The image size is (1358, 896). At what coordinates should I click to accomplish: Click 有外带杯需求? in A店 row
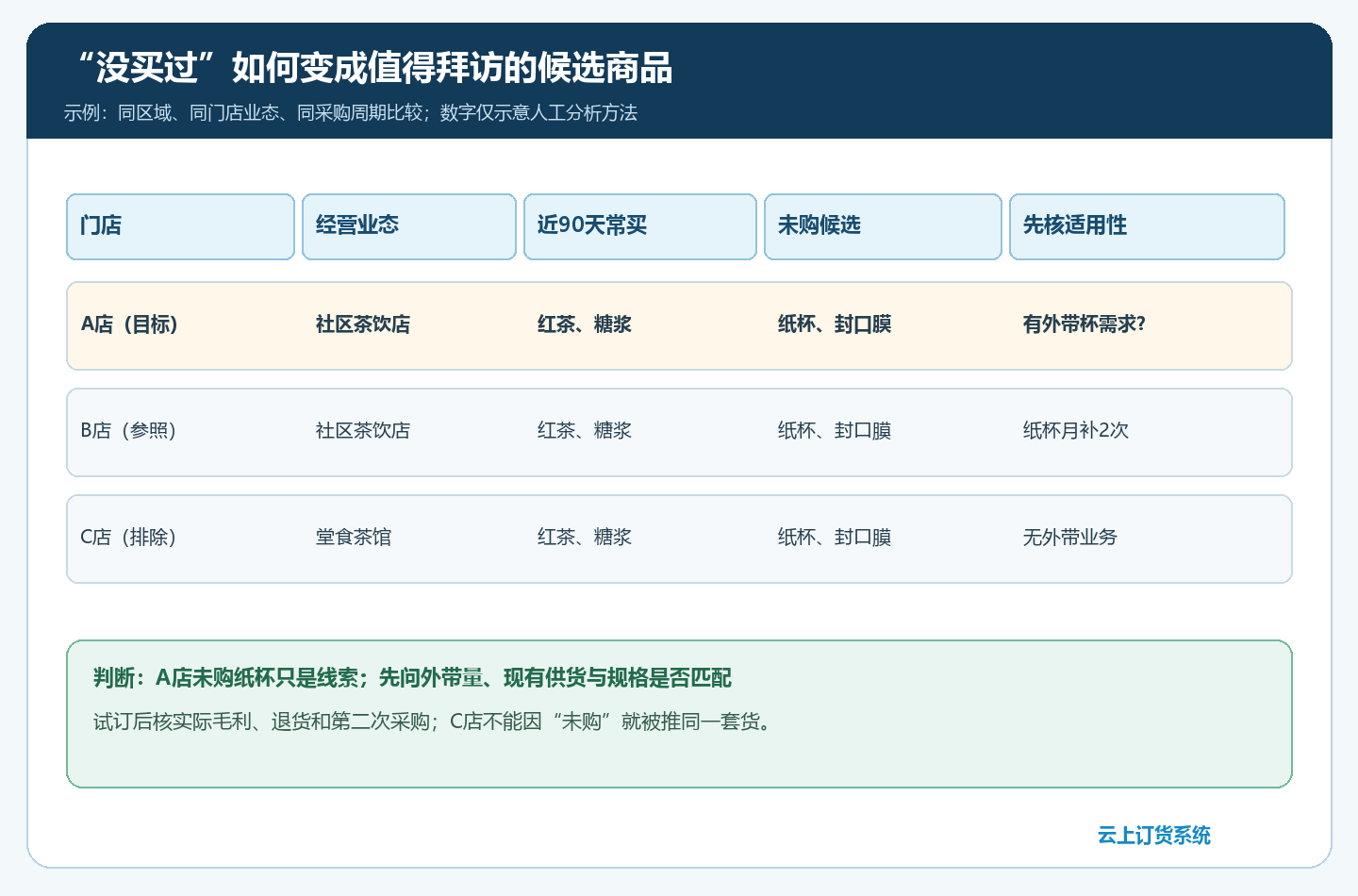pyautogui.click(x=1085, y=324)
